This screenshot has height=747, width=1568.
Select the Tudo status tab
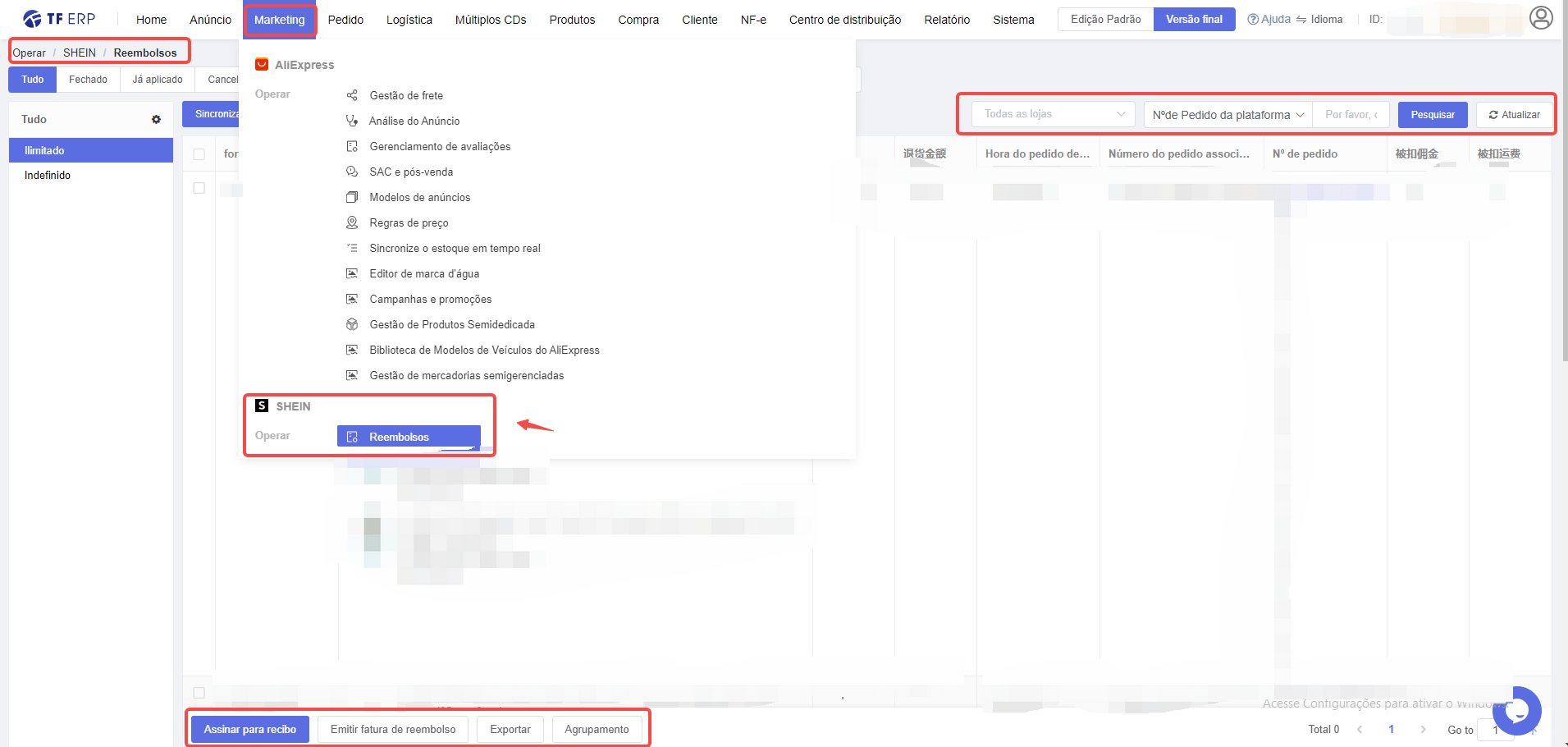pyautogui.click(x=33, y=80)
